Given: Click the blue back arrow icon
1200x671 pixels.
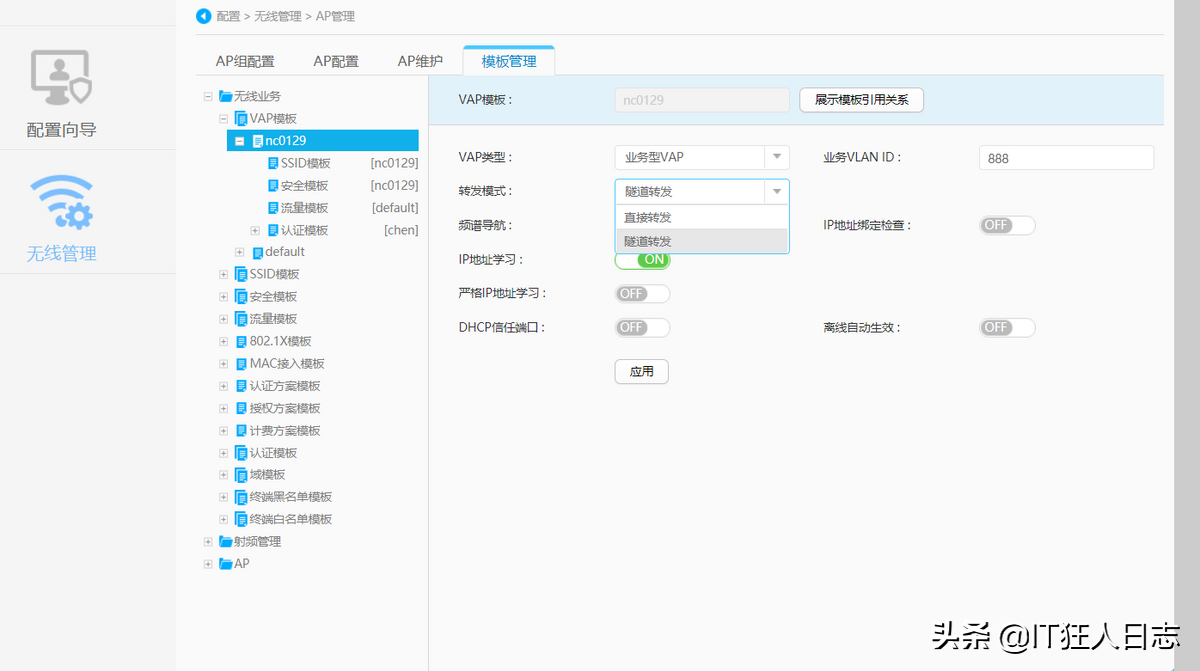Looking at the screenshot, I should click(x=204, y=16).
